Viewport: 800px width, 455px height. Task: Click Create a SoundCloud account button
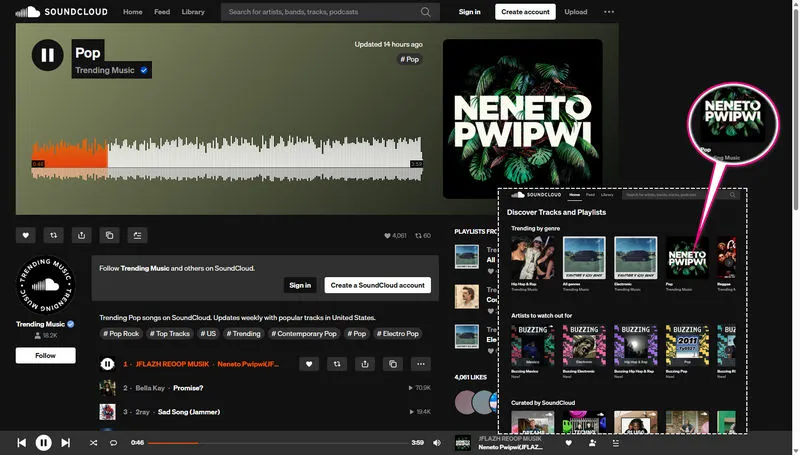[378, 285]
